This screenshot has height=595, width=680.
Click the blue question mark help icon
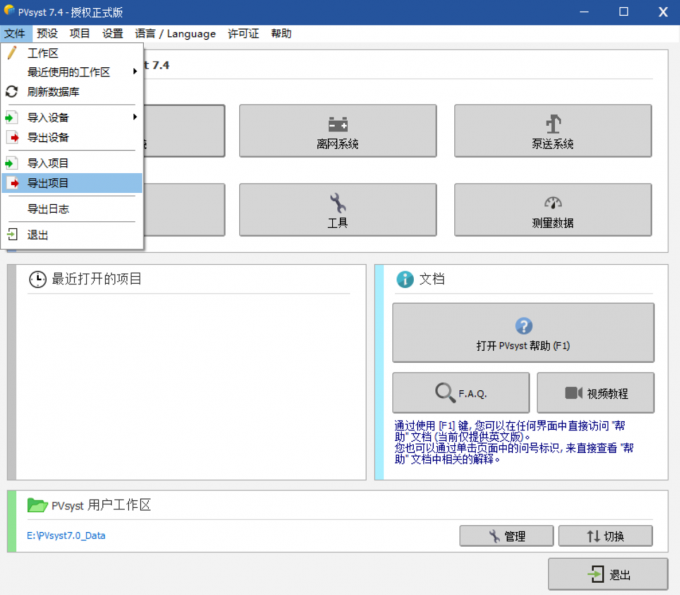click(523, 326)
